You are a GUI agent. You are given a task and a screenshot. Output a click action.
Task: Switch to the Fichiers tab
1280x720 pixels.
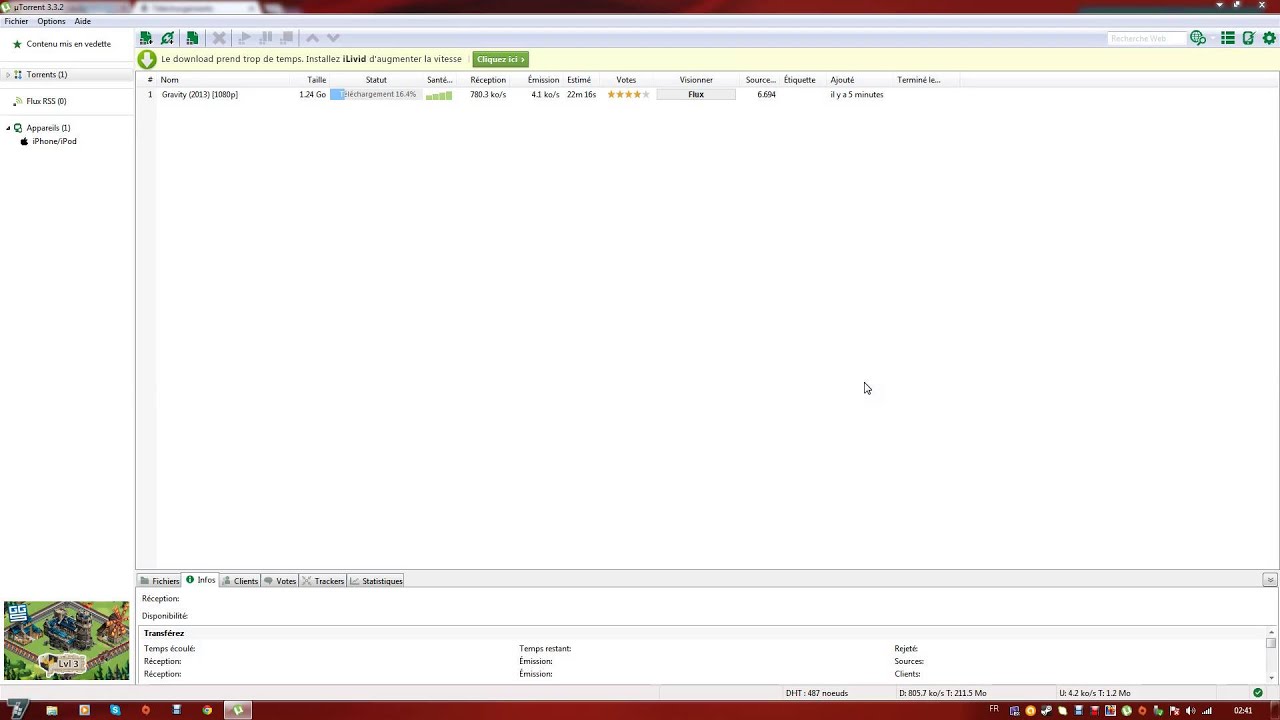click(159, 581)
